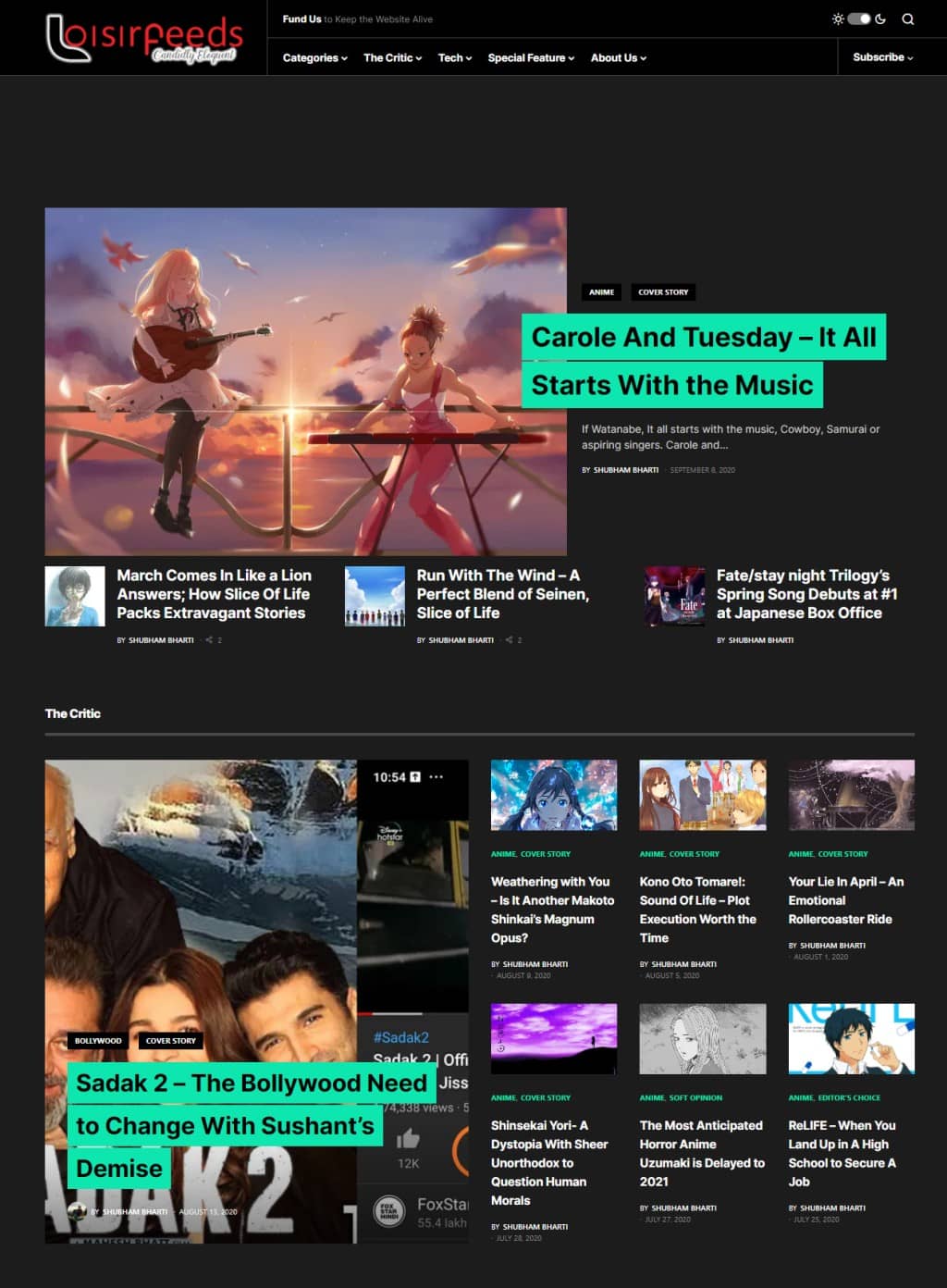Open Kono Oto Tomare thumbnail
This screenshot has height=1288, width=947.
pos(703,795)
